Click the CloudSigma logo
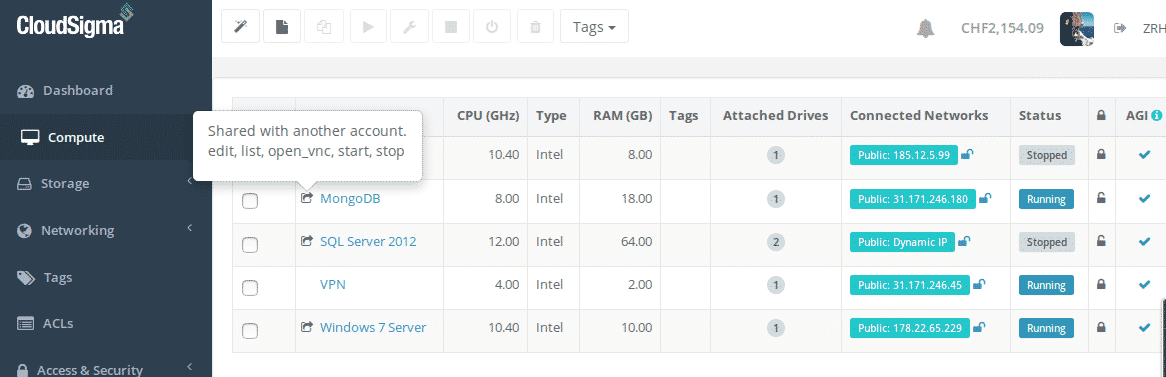 (x=74, y=22)
